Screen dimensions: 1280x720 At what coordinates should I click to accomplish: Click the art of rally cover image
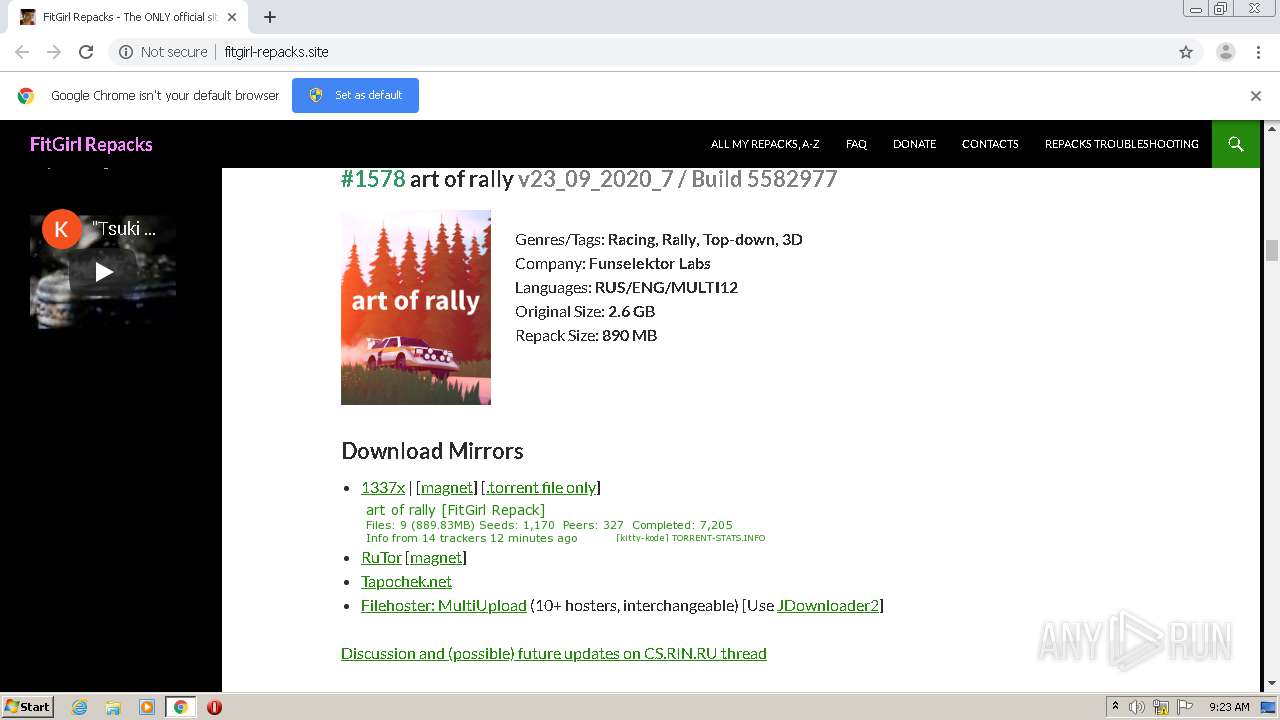coord(416,307)
